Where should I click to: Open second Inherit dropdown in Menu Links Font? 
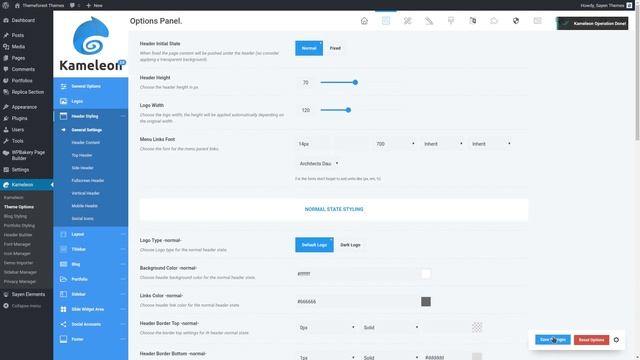(491, 144)
